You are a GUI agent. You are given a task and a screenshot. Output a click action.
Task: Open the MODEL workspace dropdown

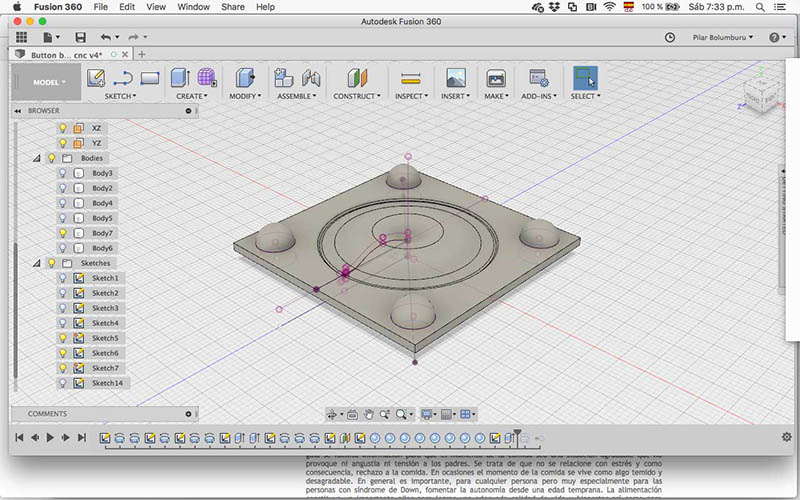(x=46, y=82)
